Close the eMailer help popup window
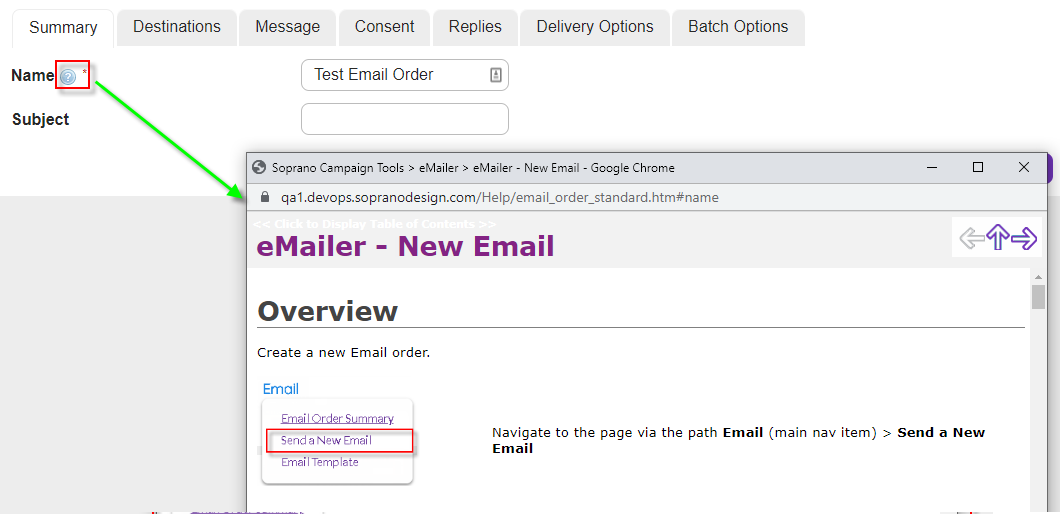The image size is (1060, 514). 1024,168
